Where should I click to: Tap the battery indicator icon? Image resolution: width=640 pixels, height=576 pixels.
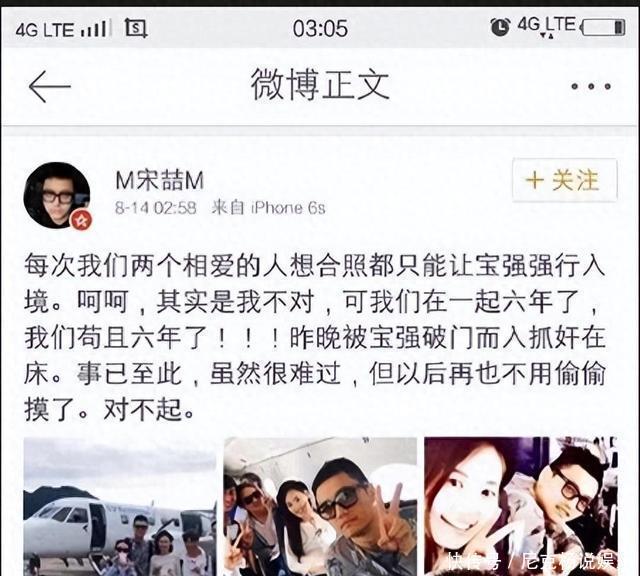click(603, 28)
